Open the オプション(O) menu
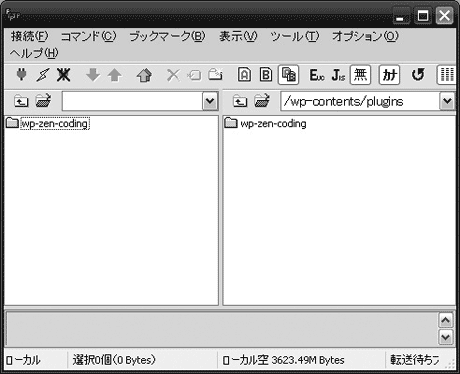Image resolution: width=460 pixels, height=374 pixels. click(x=365, y=36)
